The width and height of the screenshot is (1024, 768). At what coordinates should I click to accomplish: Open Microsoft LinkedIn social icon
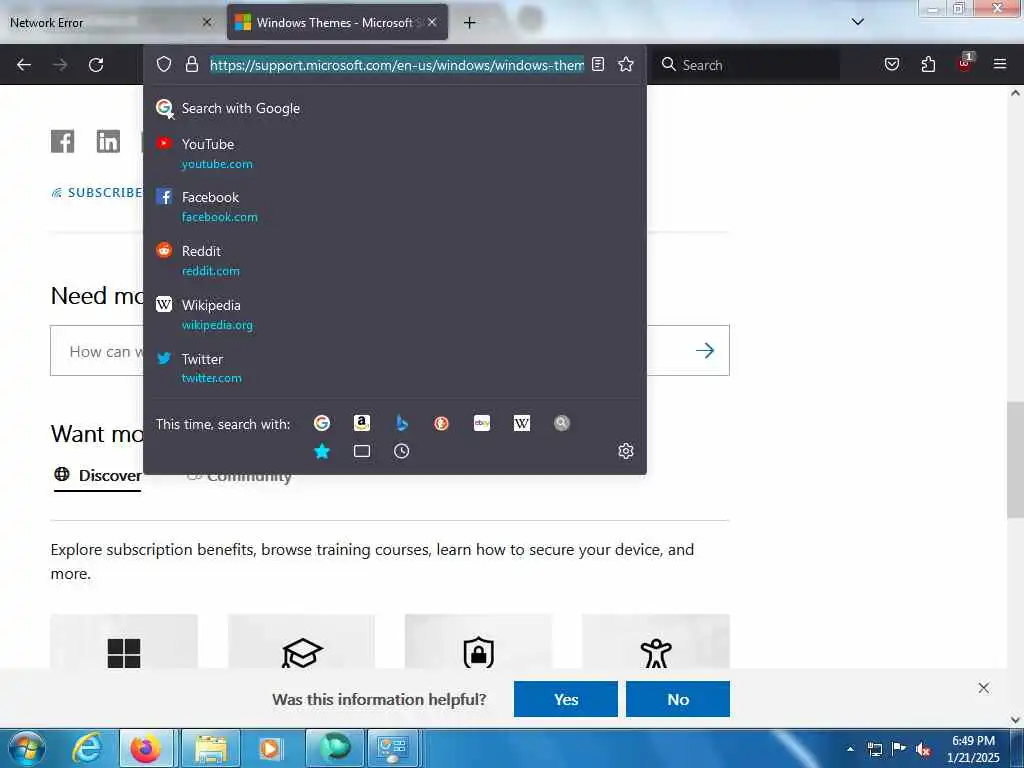pos(108,141)
